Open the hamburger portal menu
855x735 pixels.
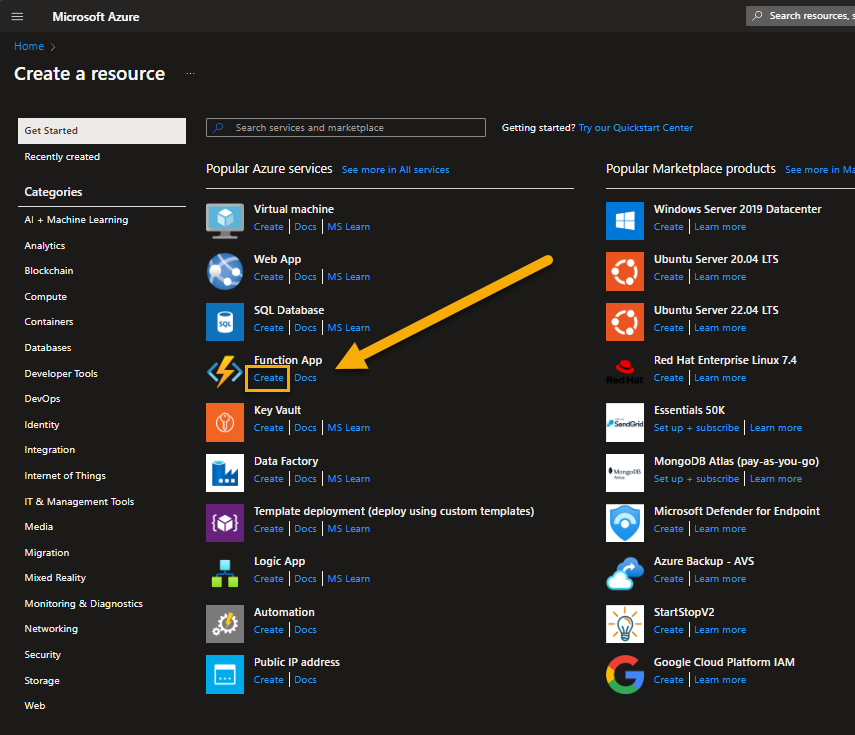17,16
